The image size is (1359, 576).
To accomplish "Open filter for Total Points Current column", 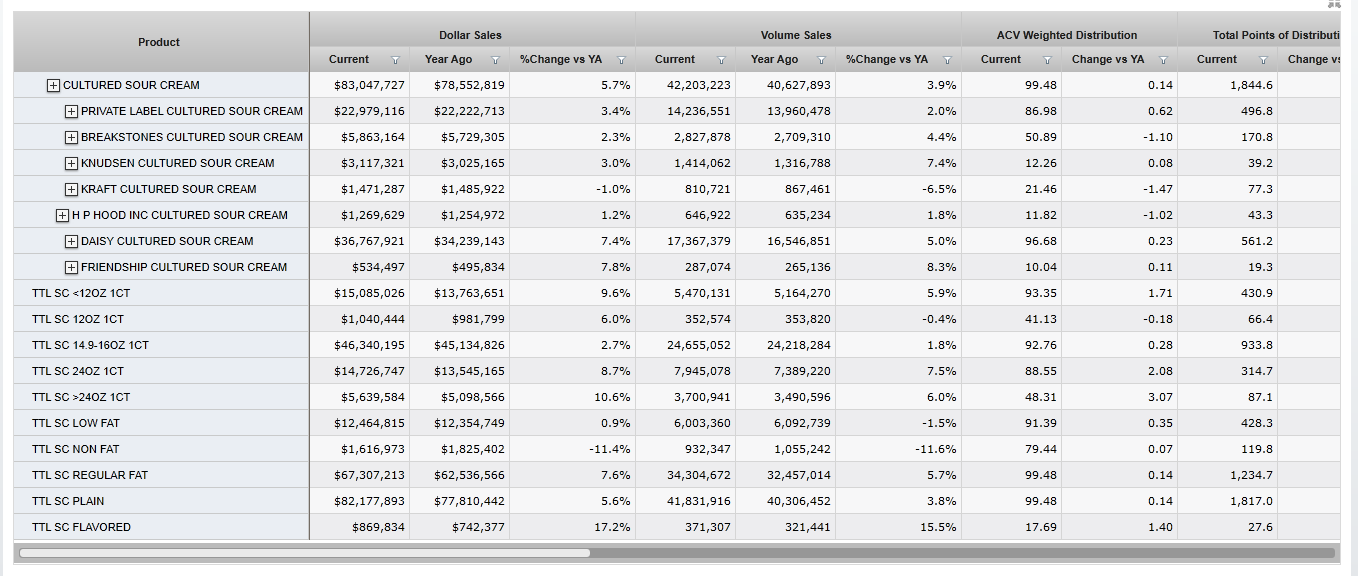I will (x=1263, y=60).
